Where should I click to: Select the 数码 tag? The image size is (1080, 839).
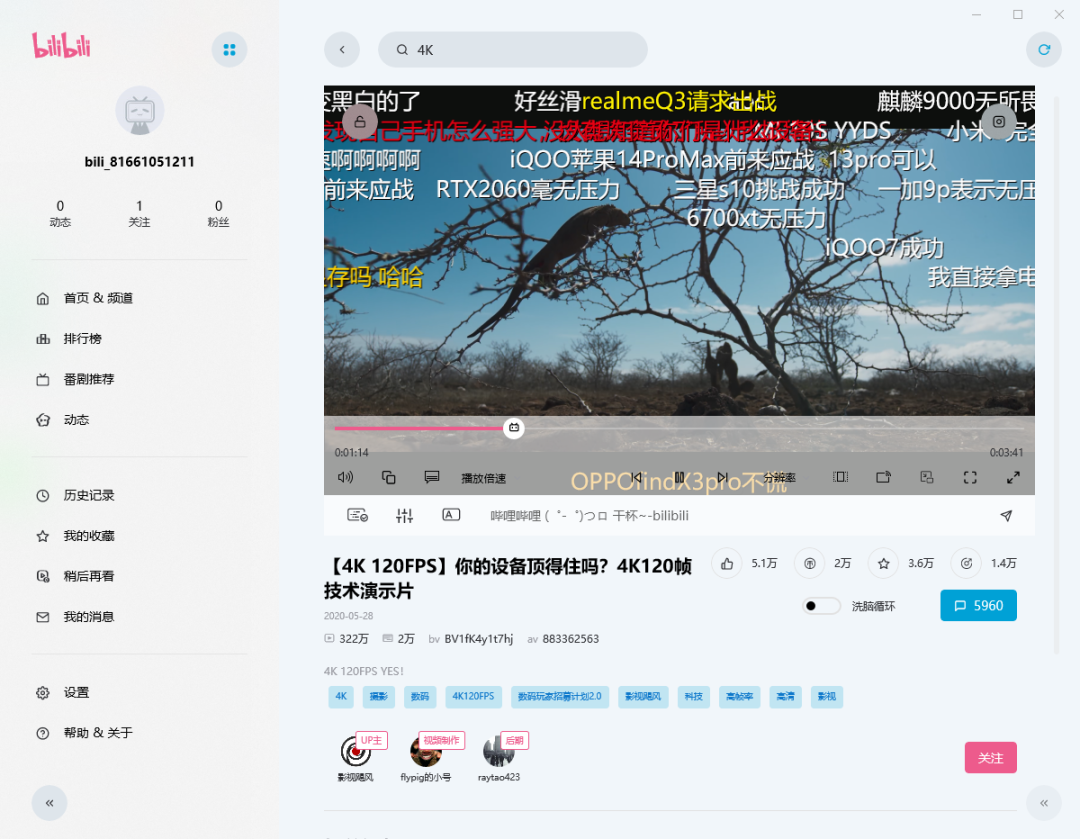click(420, 696)
